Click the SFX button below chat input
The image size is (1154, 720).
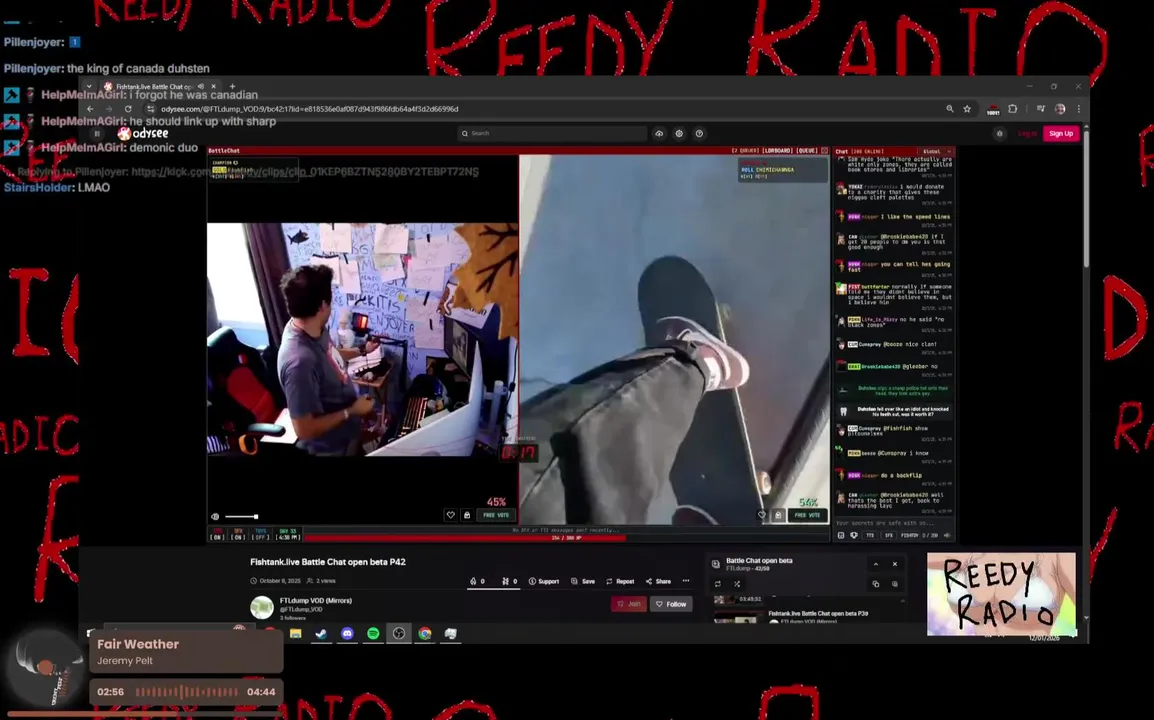tap(888, 536)
